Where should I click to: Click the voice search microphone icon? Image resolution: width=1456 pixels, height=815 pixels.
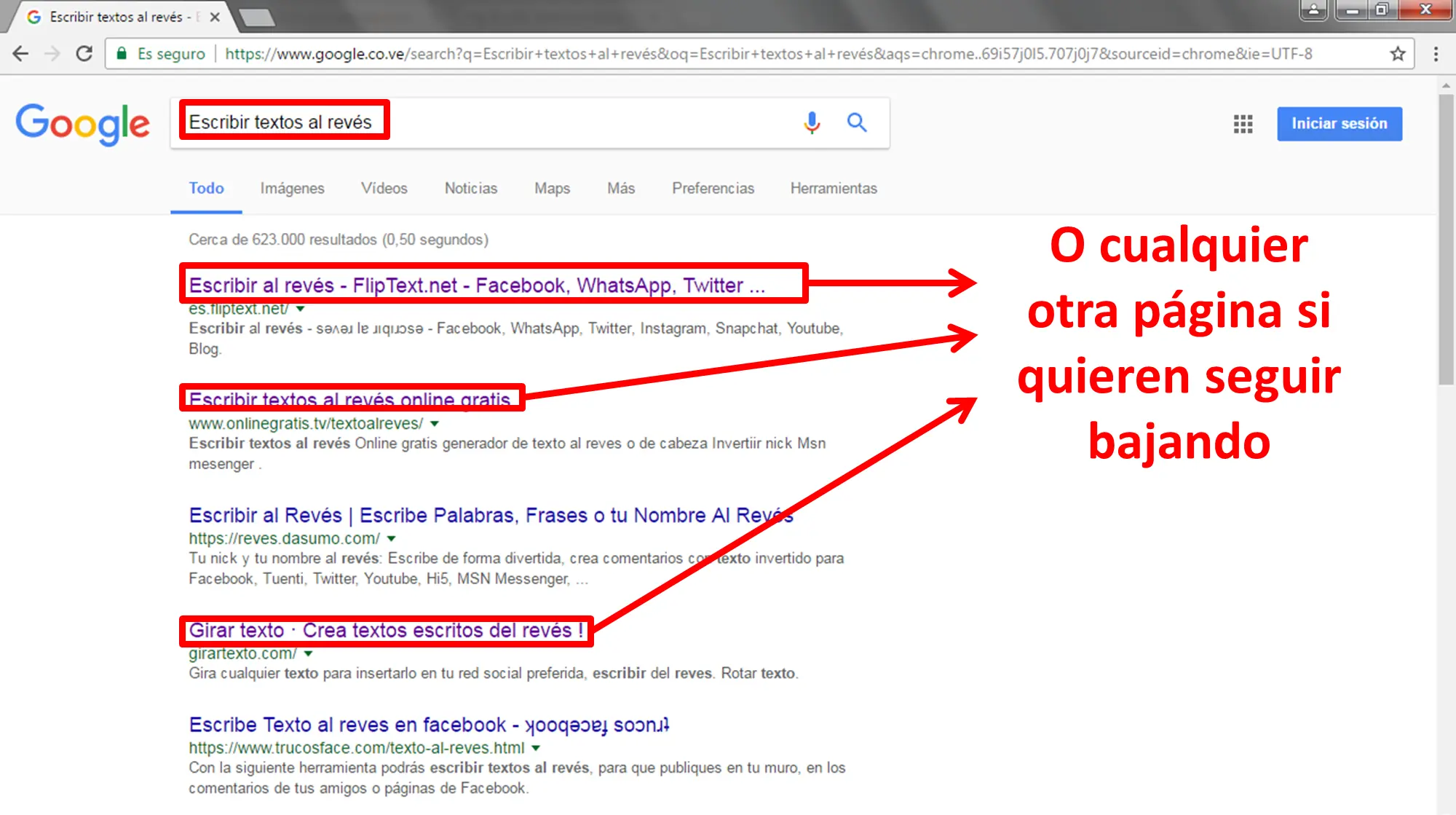click(812, 122)
